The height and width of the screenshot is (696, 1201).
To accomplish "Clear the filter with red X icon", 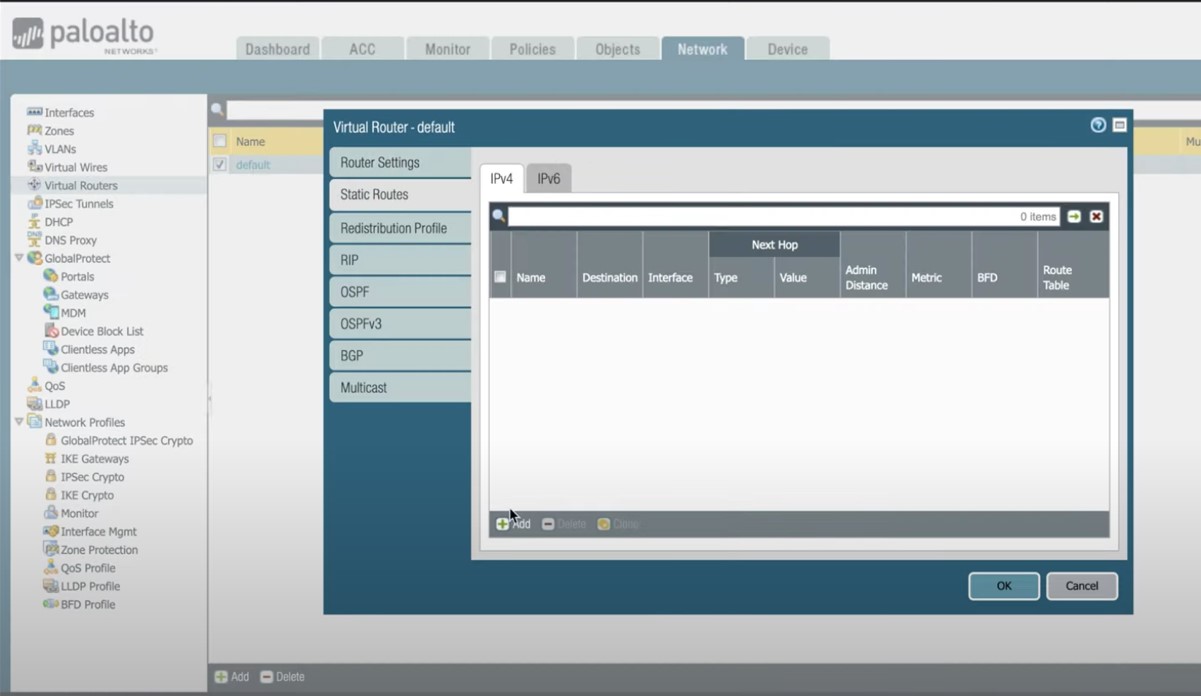I will coord(1096,216).
